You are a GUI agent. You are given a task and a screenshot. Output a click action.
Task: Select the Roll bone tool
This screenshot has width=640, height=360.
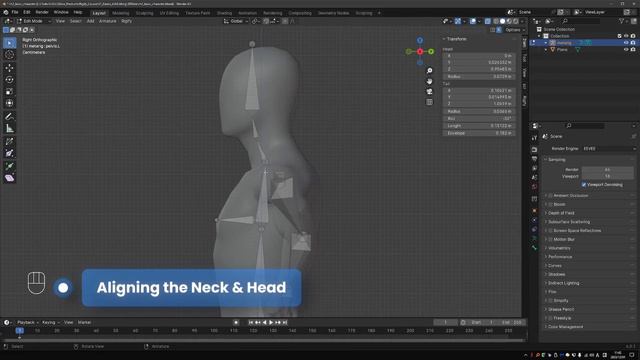click(10, 142)
